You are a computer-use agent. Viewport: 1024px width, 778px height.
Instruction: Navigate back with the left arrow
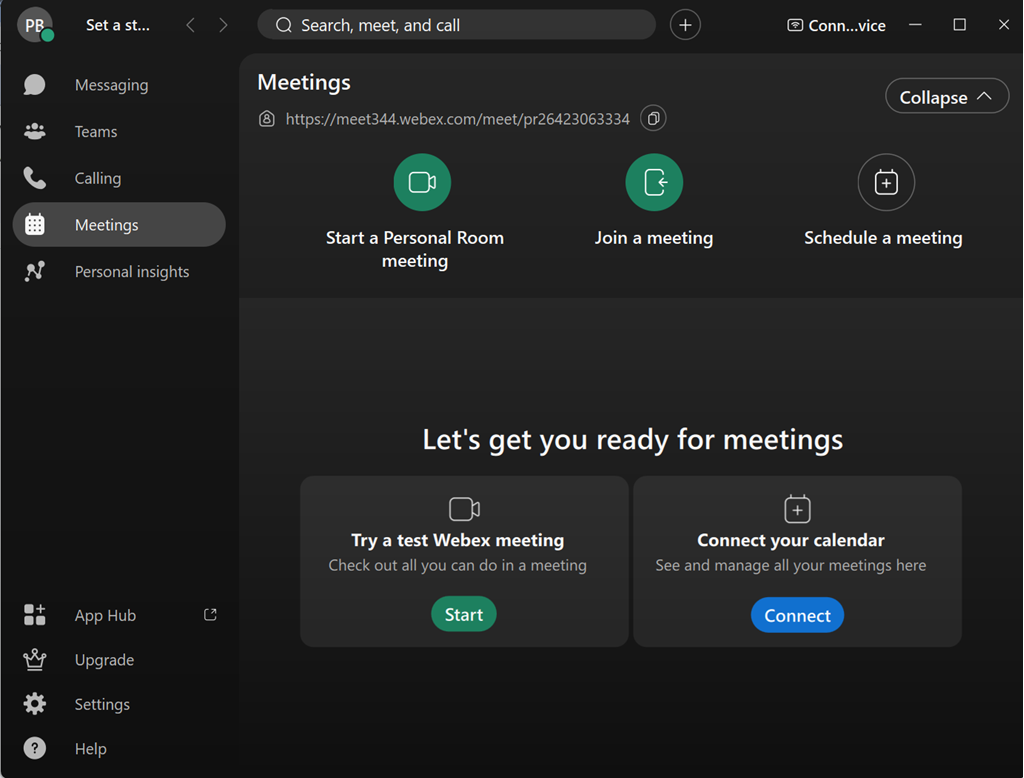click(x=190, y=25)
